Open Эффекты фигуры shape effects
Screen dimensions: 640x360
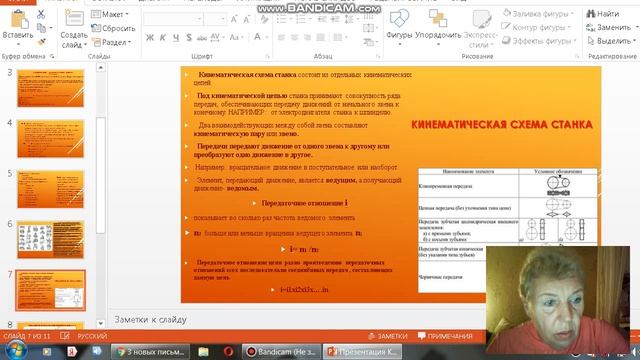coord(539,41)
